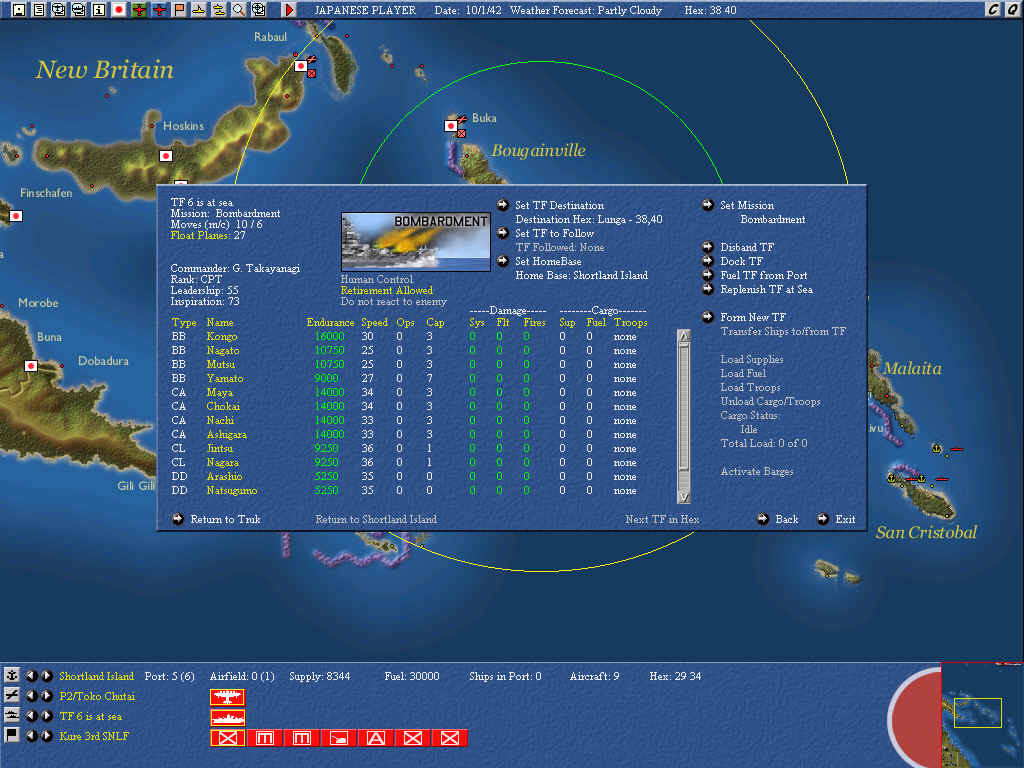Screen dimensions: 1024x768
Task: Click the red Japanese flag toolbar icon
Action: click(x=119, y=9)
